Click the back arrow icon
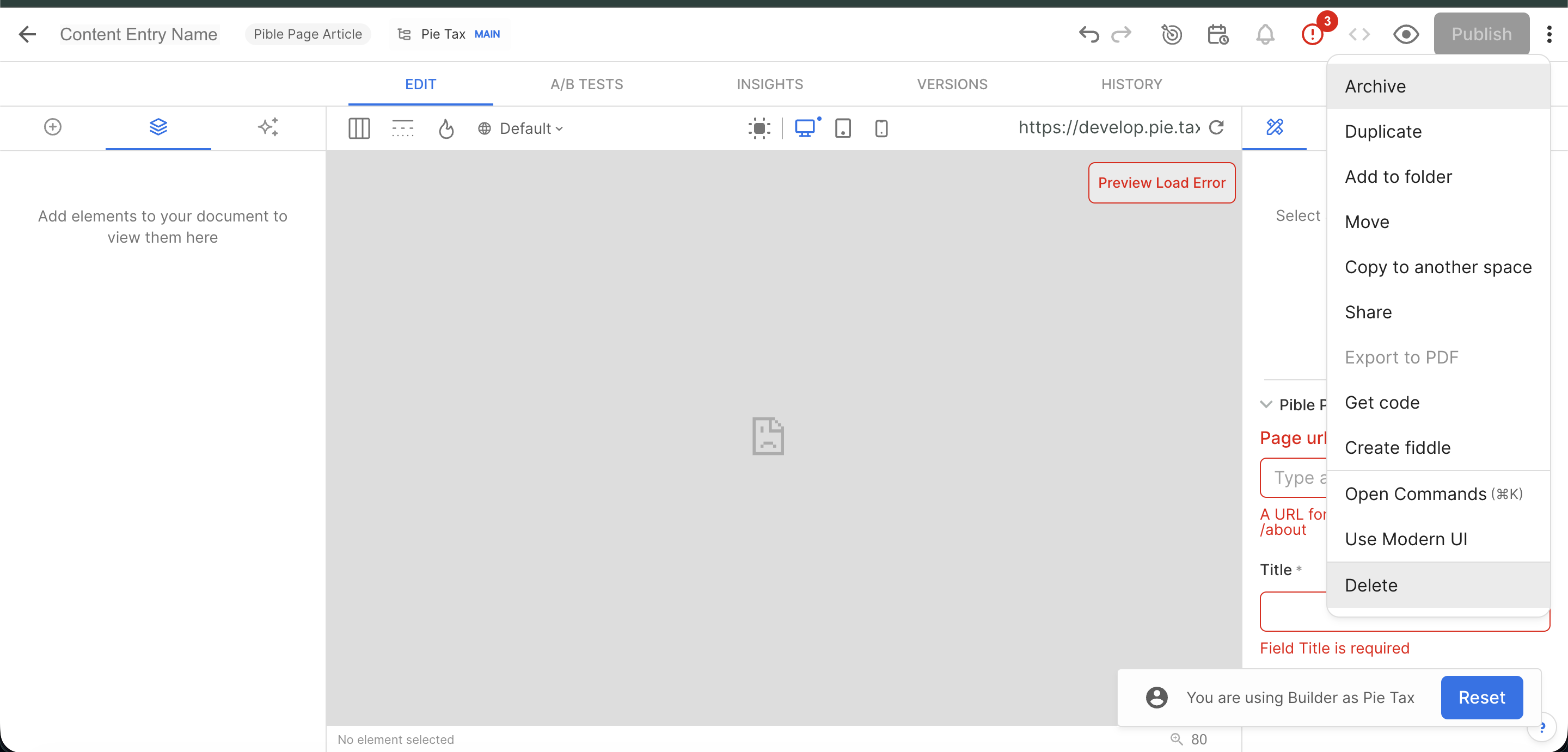The height and width of the screenshot is (752, 1568). pos(27,34)
